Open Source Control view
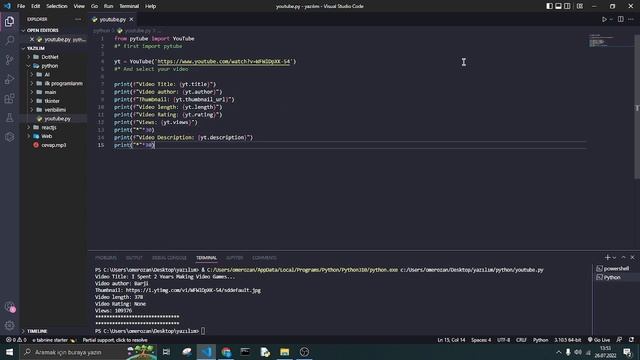 9,60
